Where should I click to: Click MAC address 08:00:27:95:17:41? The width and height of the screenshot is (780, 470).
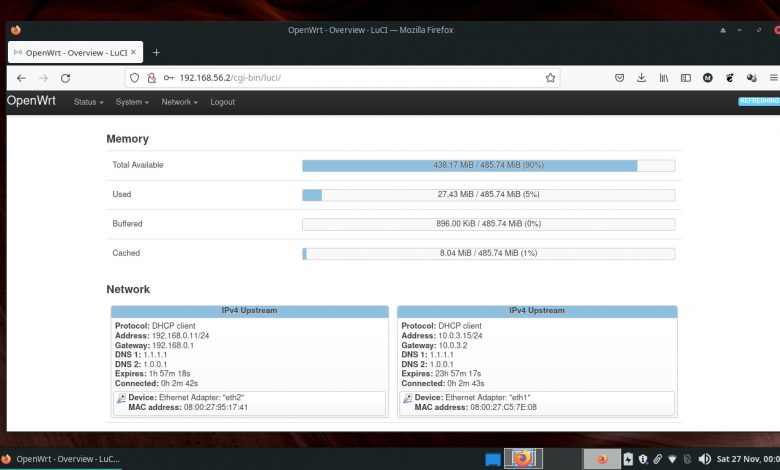click(x=215, y=407)
